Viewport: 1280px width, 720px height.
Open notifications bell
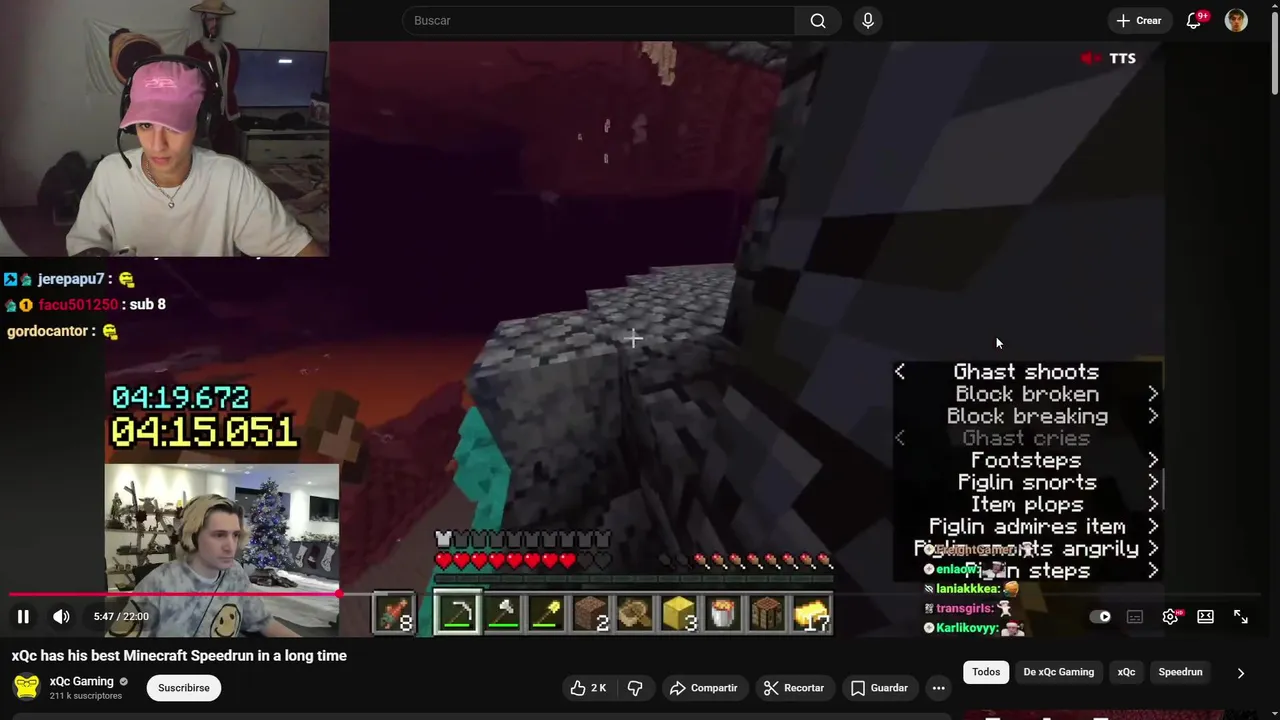1194,21
